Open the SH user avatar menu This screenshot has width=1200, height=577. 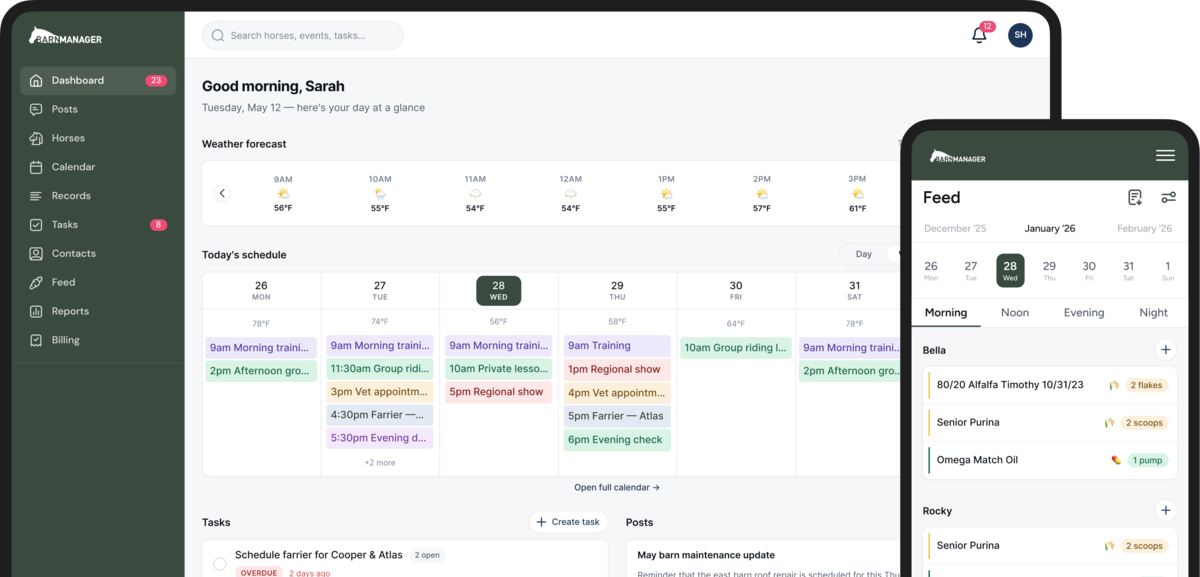point(1020,35)
